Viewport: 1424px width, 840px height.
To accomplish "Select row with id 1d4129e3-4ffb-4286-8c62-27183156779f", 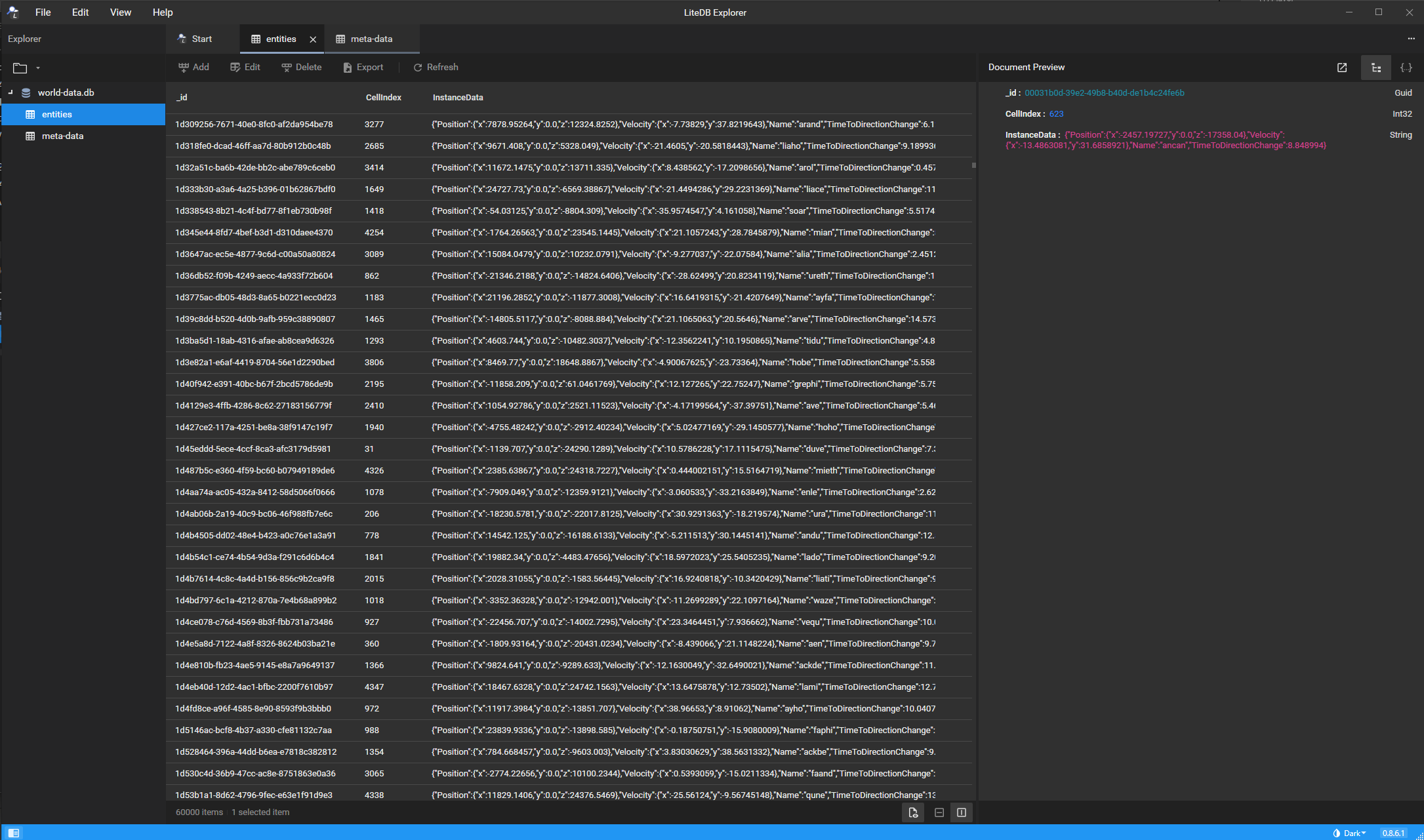I will click(569, 405).
